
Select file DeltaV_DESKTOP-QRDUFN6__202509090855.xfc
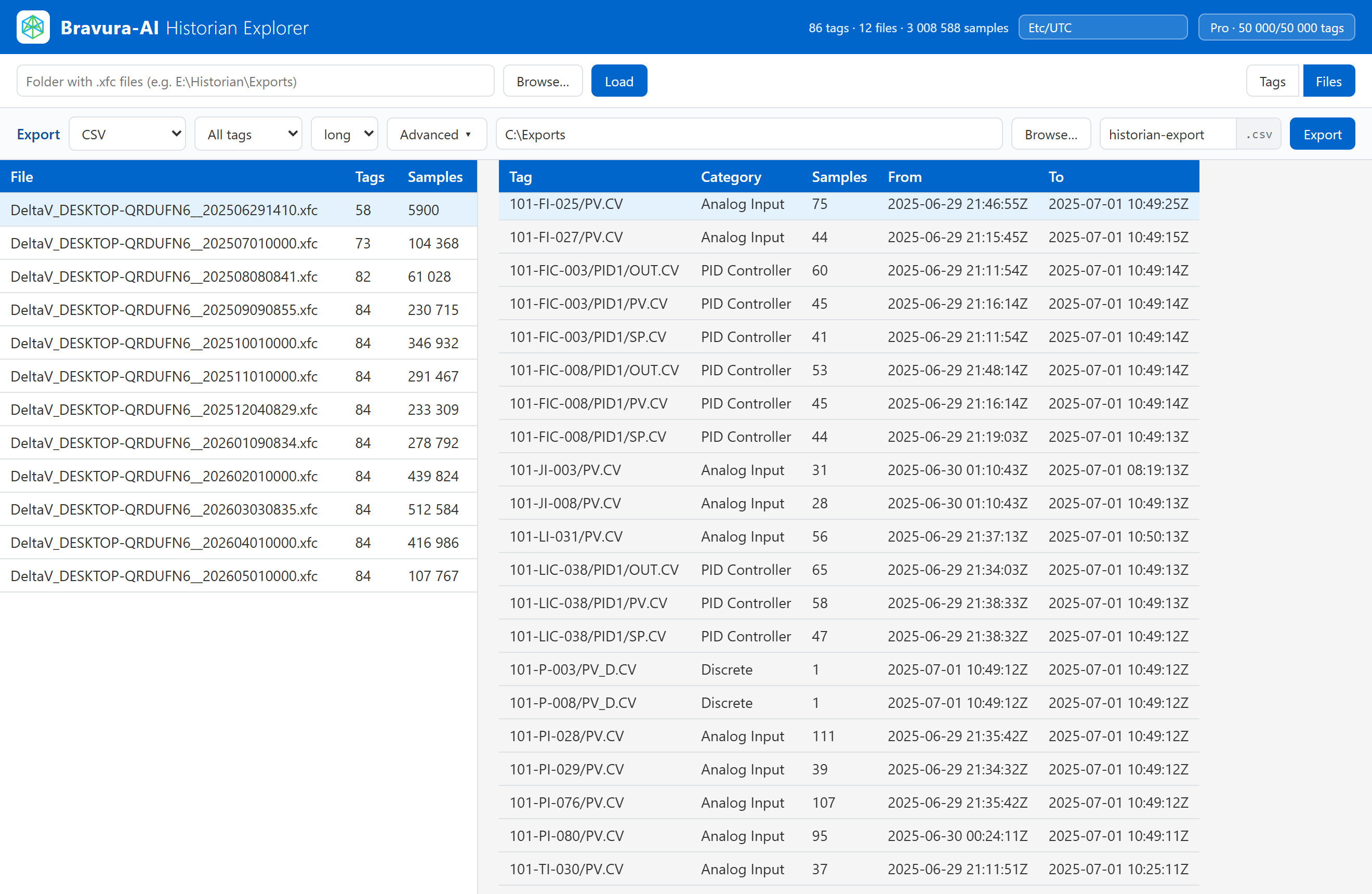(x=238, y=310)
